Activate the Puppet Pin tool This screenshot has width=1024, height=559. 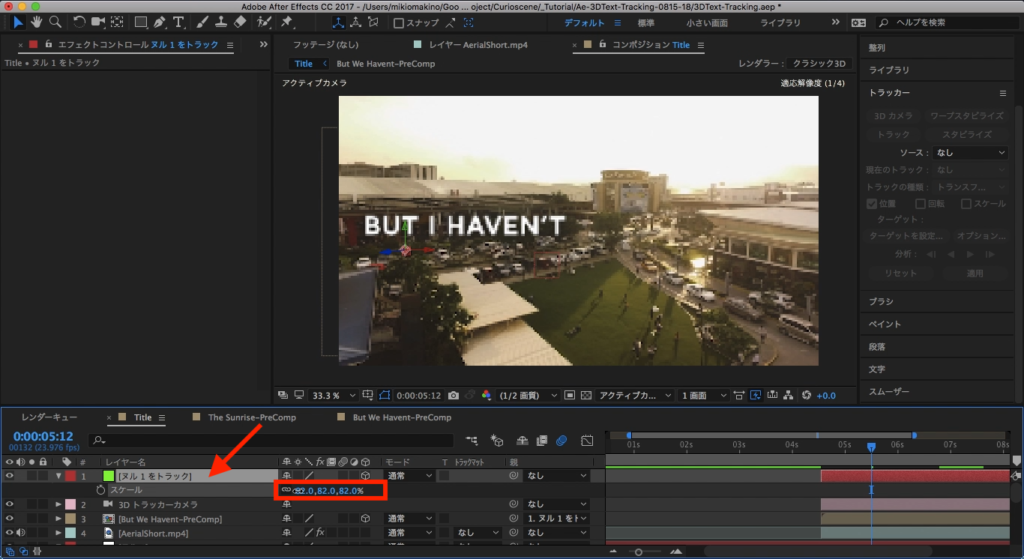(x=288, y=21)
